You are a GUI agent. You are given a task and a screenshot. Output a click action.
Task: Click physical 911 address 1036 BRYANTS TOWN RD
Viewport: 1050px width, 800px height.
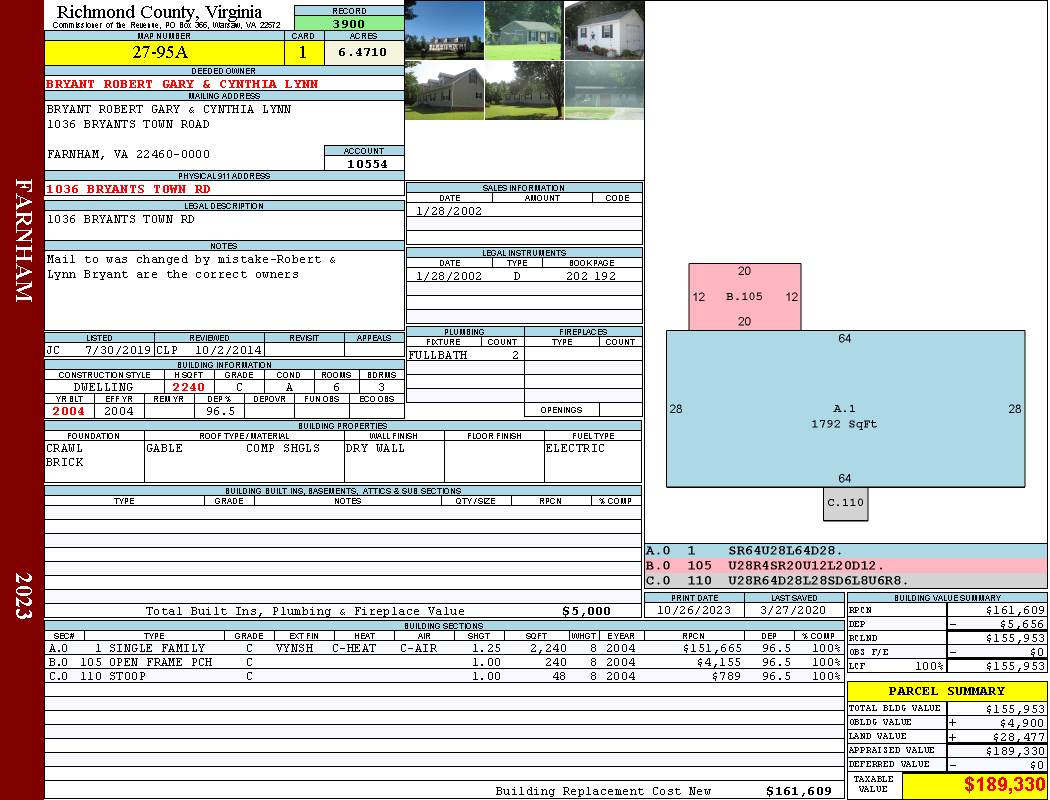(128, 189)
